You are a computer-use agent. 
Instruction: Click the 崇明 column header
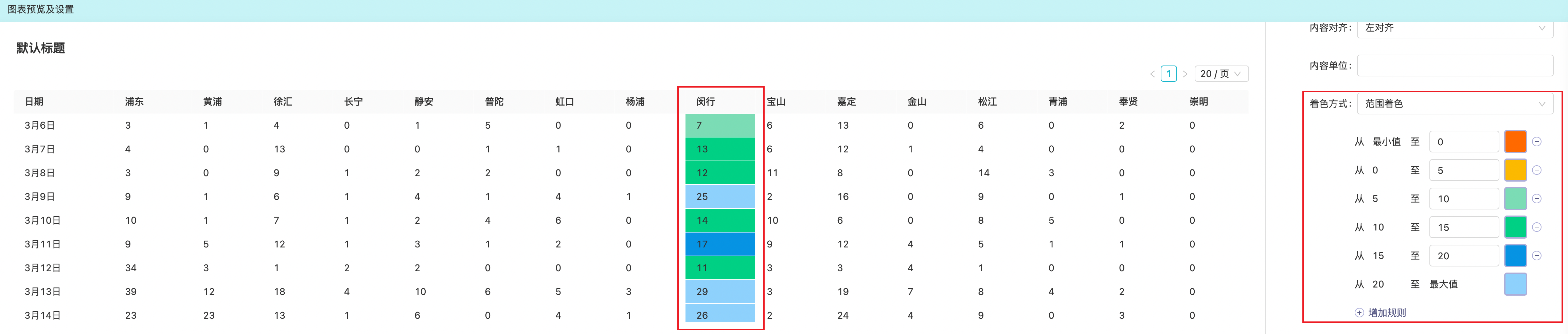tap(1199, 101)
